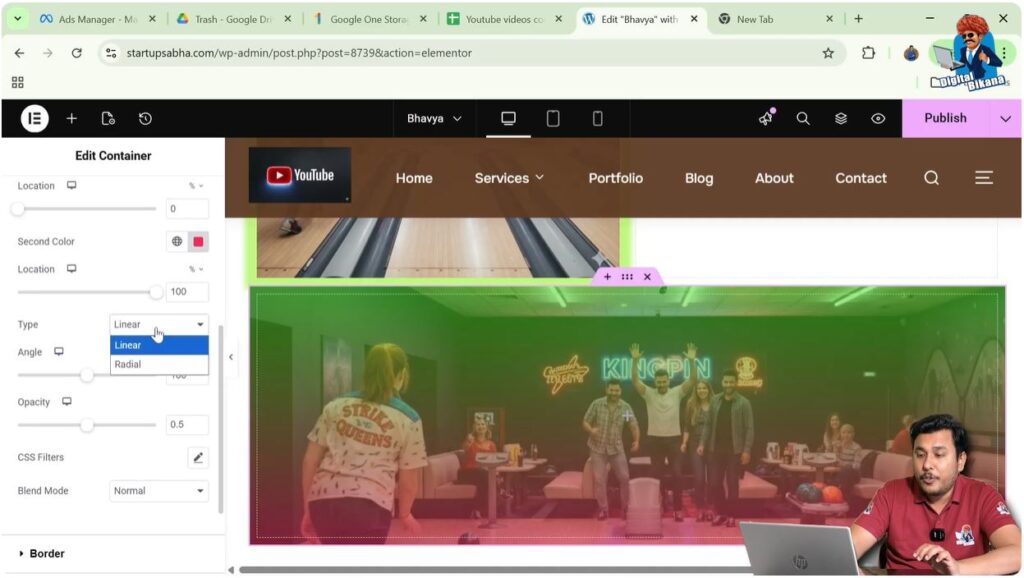The width and height of the screenshot is (1024, 578).
Task: Edit CSS Filters with pencil icon
Action: [x=198, y=457]
